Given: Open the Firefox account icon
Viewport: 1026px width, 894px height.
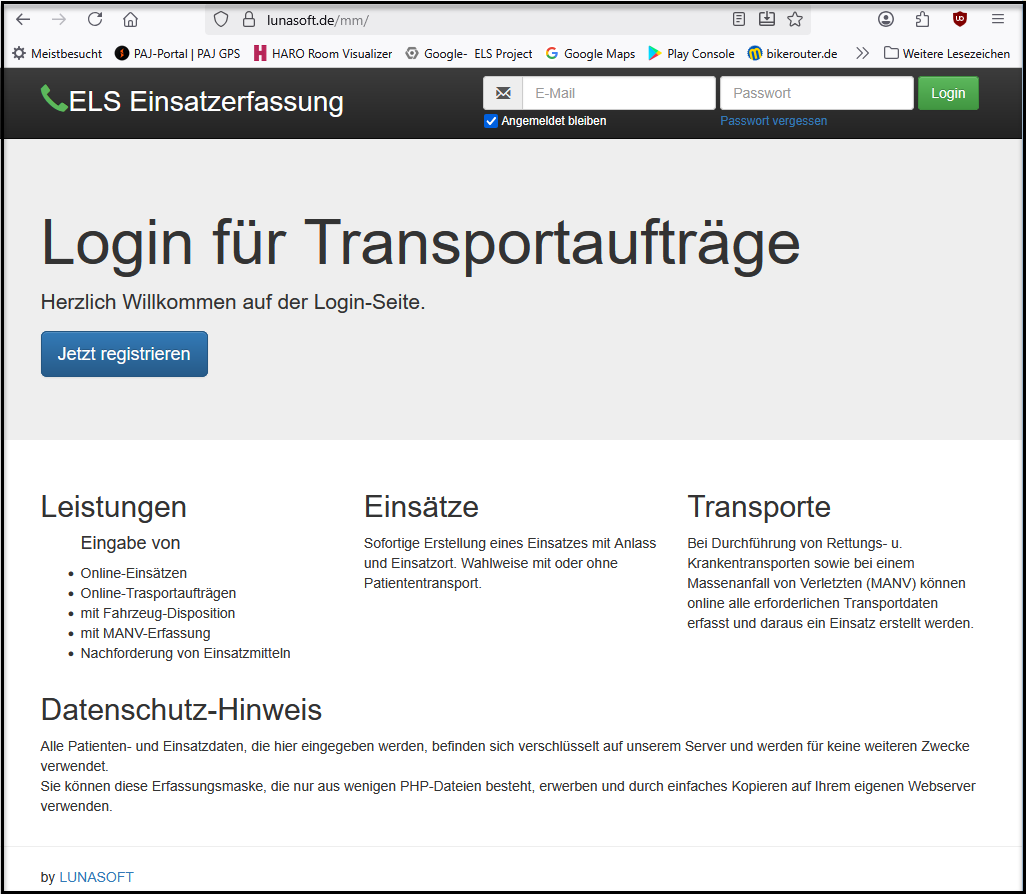Looking at the screenshot, I should click(x=886, y=19).
